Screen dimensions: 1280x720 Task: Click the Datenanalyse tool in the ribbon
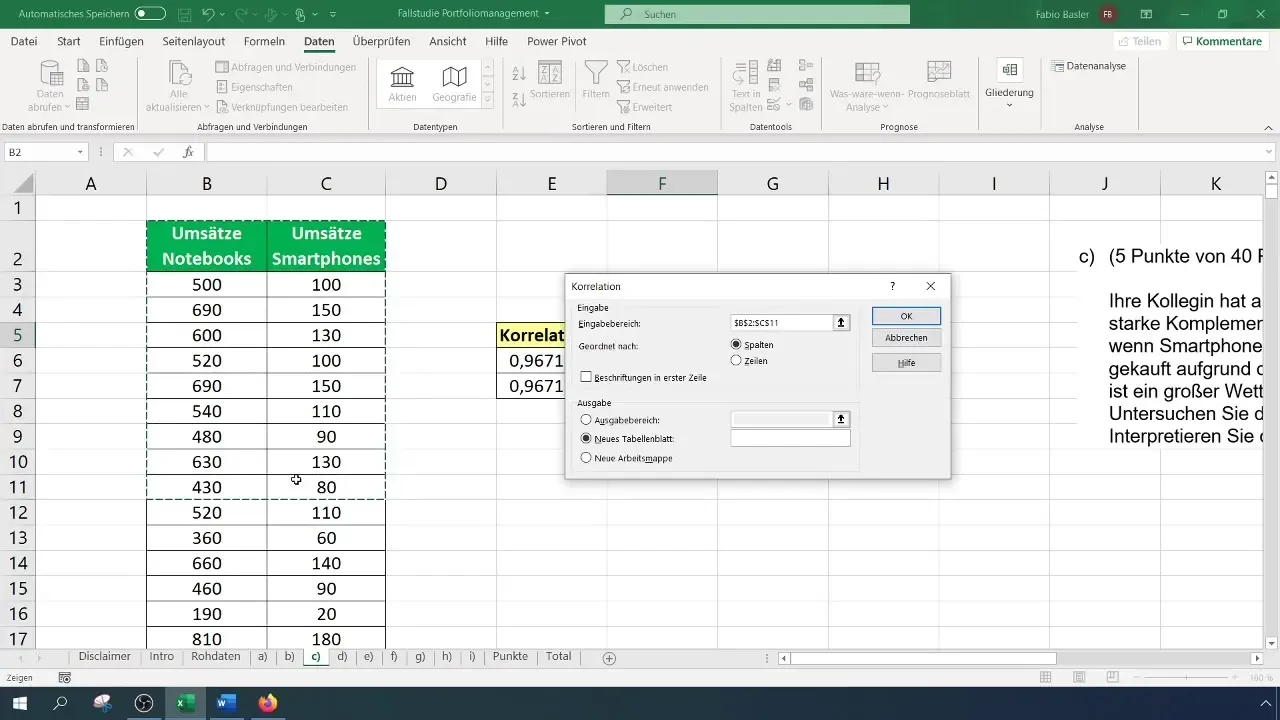(x=1089, y=66)
